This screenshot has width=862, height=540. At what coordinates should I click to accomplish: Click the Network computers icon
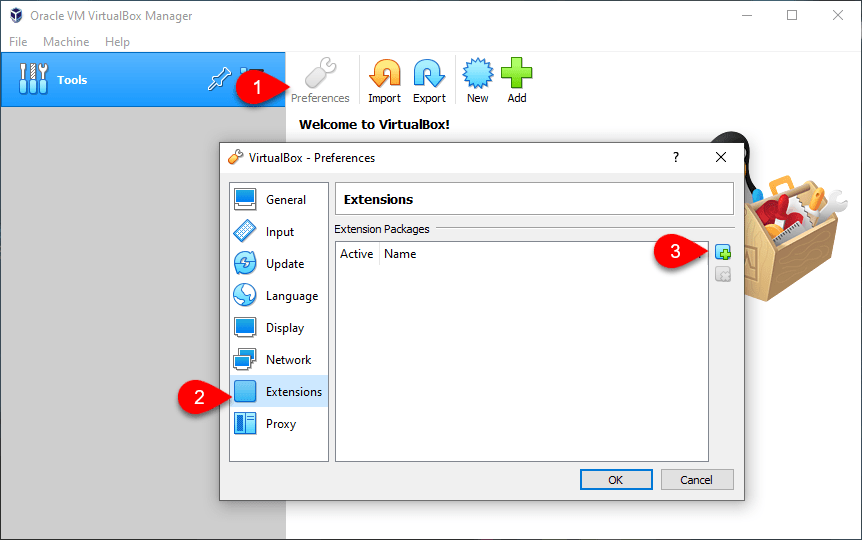245,359
